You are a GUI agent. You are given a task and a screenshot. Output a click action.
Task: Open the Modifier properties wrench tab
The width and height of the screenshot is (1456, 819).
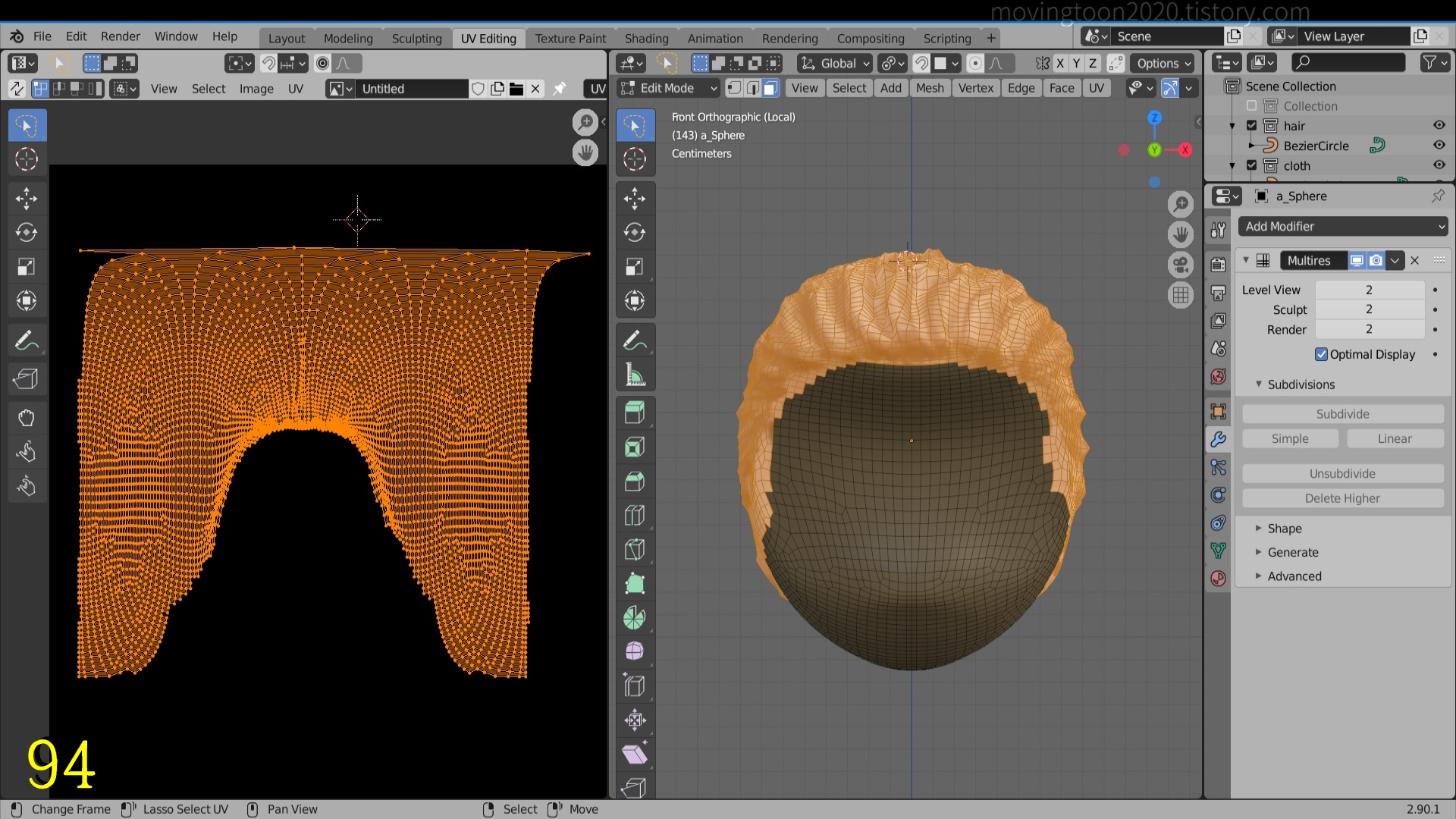tap(1218, 439)
